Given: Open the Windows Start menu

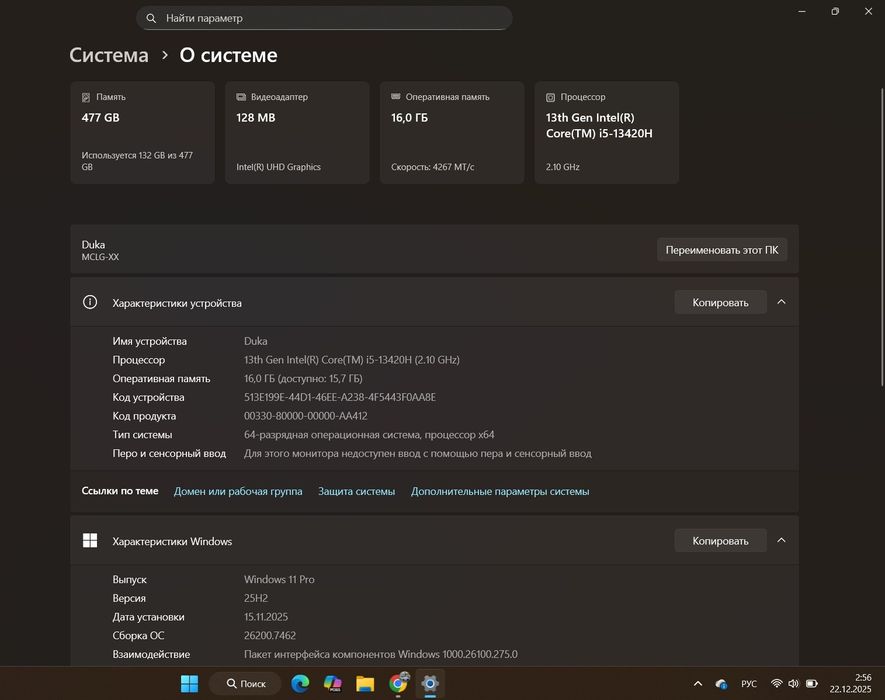Looking at the screenshot, I should (x=189, y=684).
